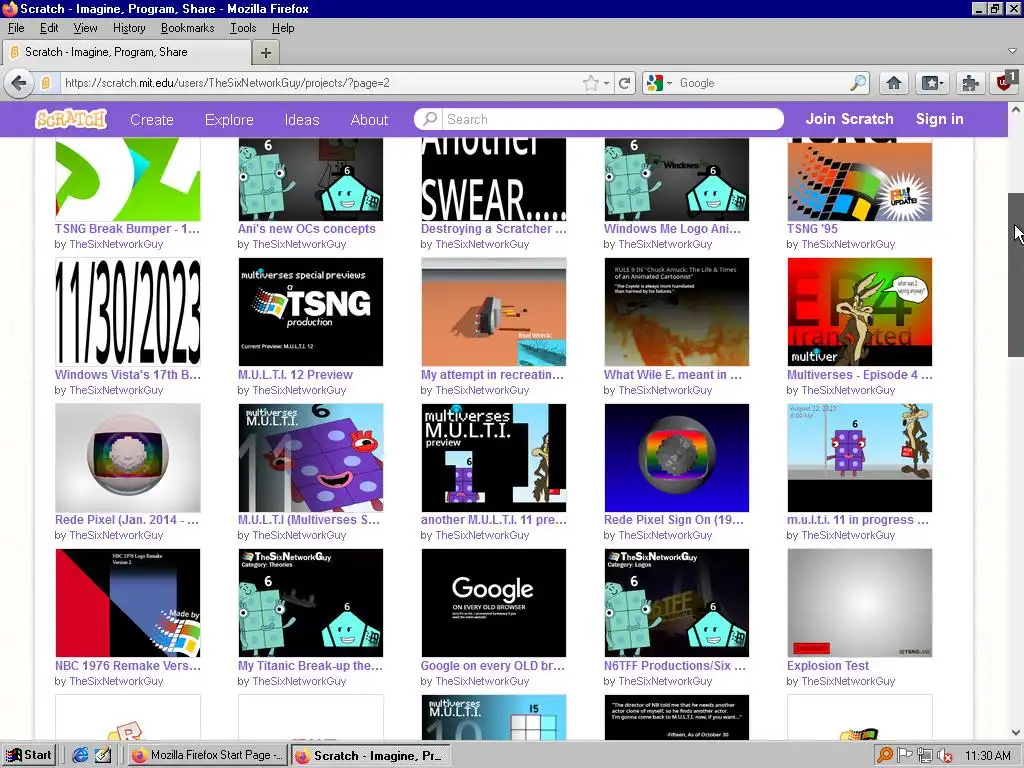Click Join Scratch
The height and width of the screenshot is (768, 1024).
pos(849,119)
